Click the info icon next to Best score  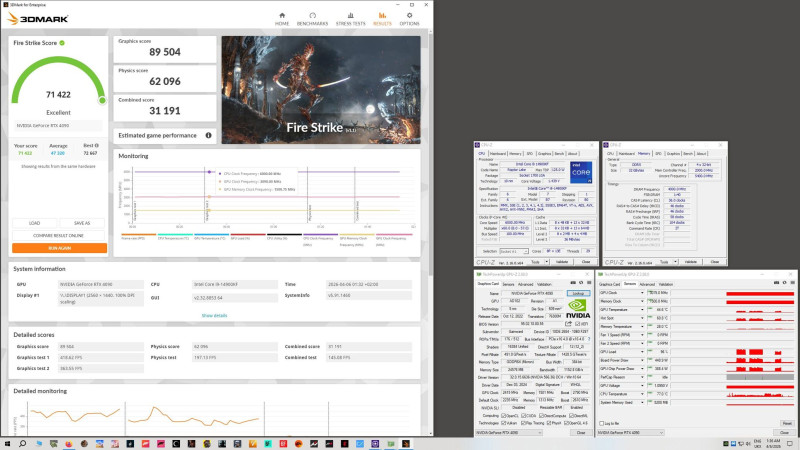97,145
